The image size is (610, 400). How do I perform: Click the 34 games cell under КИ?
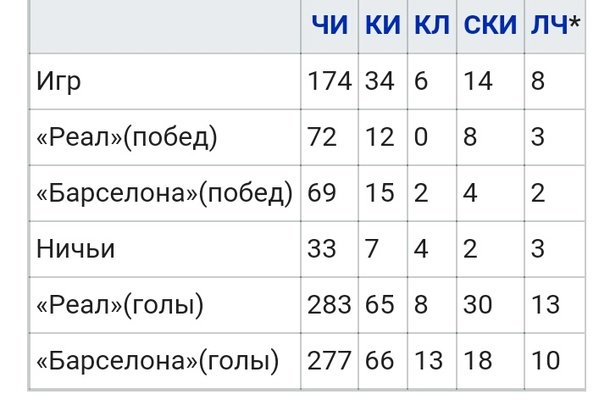click(380, 82)
